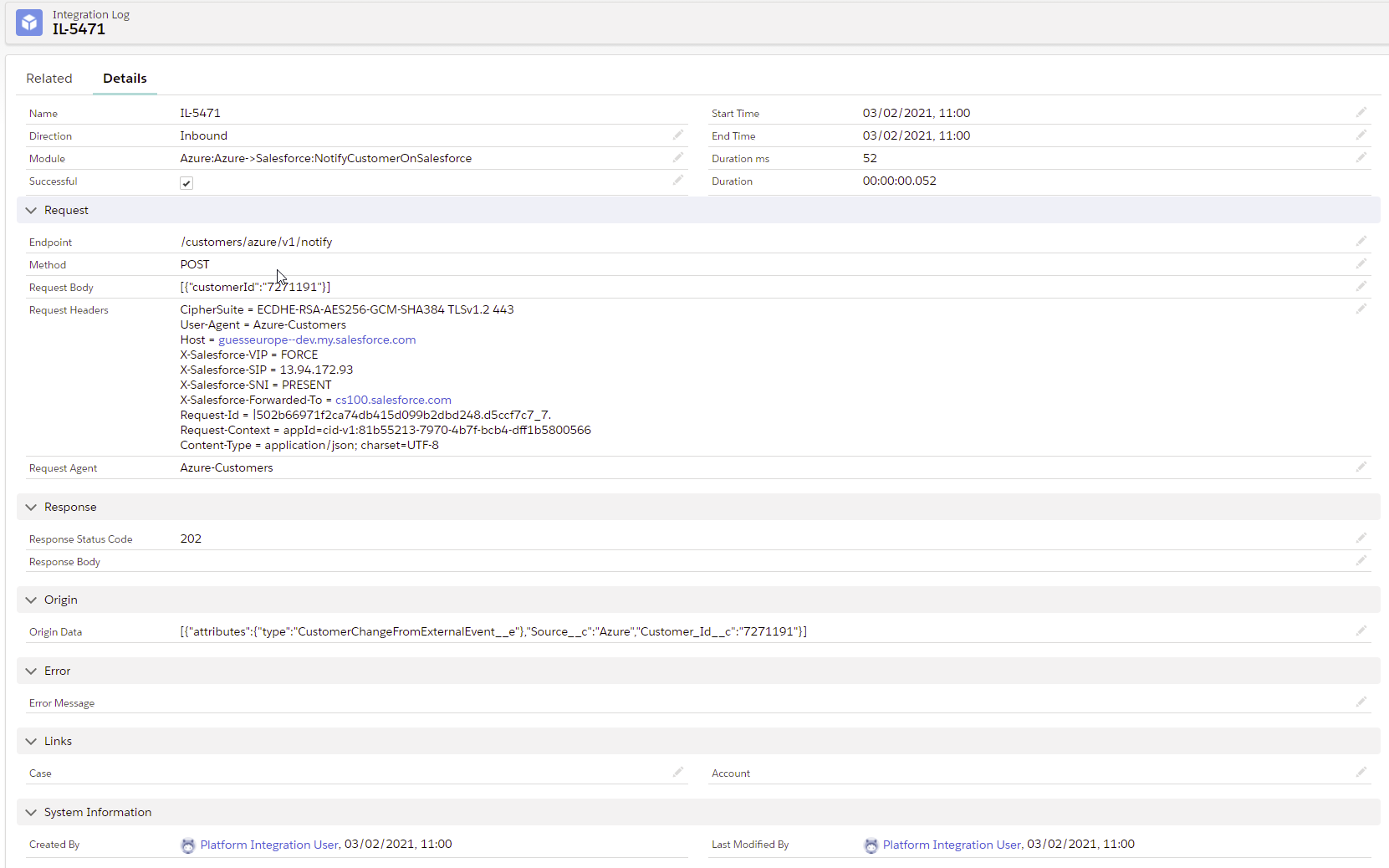
Task: Edit the Error Message pencil icon
Action: point(1361,702)
